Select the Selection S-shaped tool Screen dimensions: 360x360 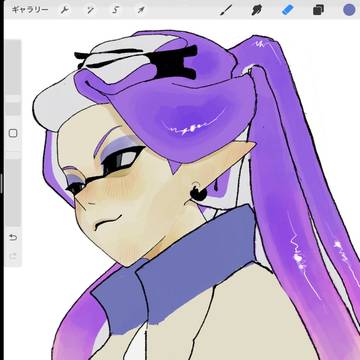click(x=115, y=10)
